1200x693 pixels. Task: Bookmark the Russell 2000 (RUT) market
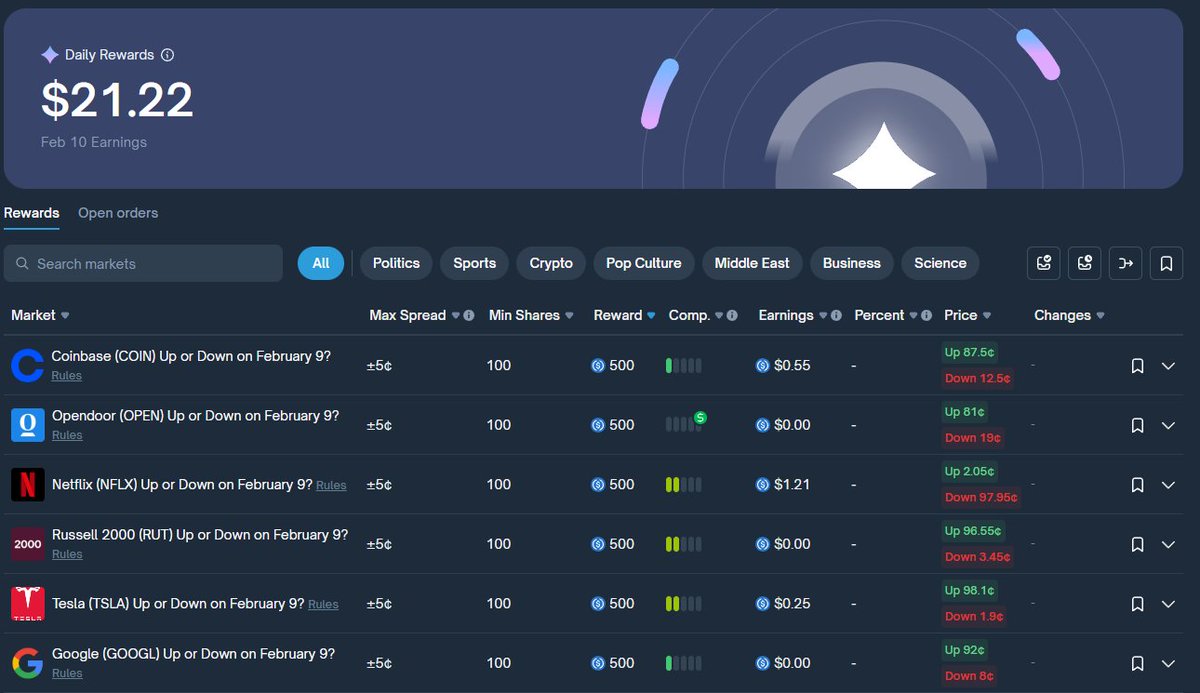click(1137, 544)
